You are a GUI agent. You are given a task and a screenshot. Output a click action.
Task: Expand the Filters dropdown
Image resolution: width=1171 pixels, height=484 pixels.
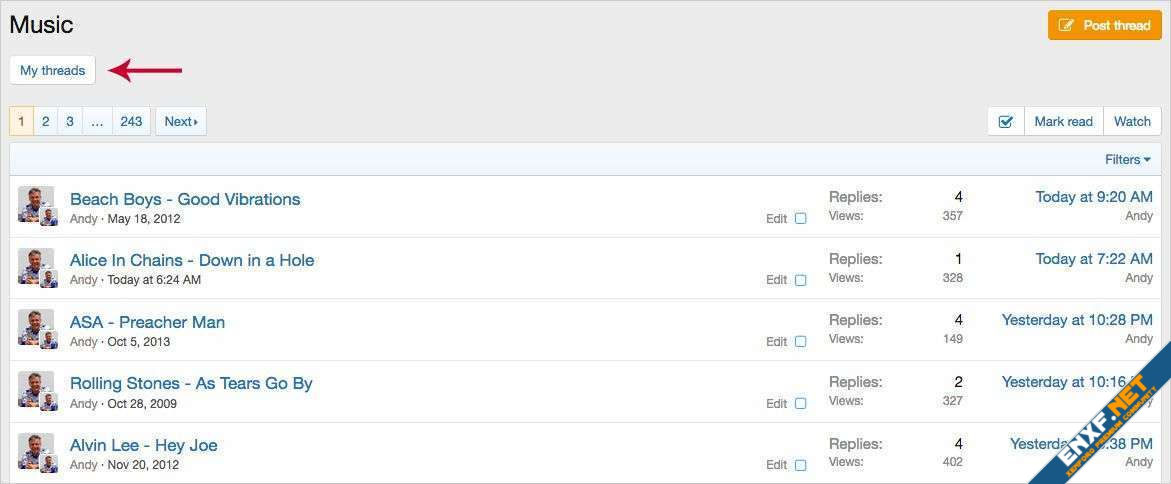click(x=1127, y=160)
